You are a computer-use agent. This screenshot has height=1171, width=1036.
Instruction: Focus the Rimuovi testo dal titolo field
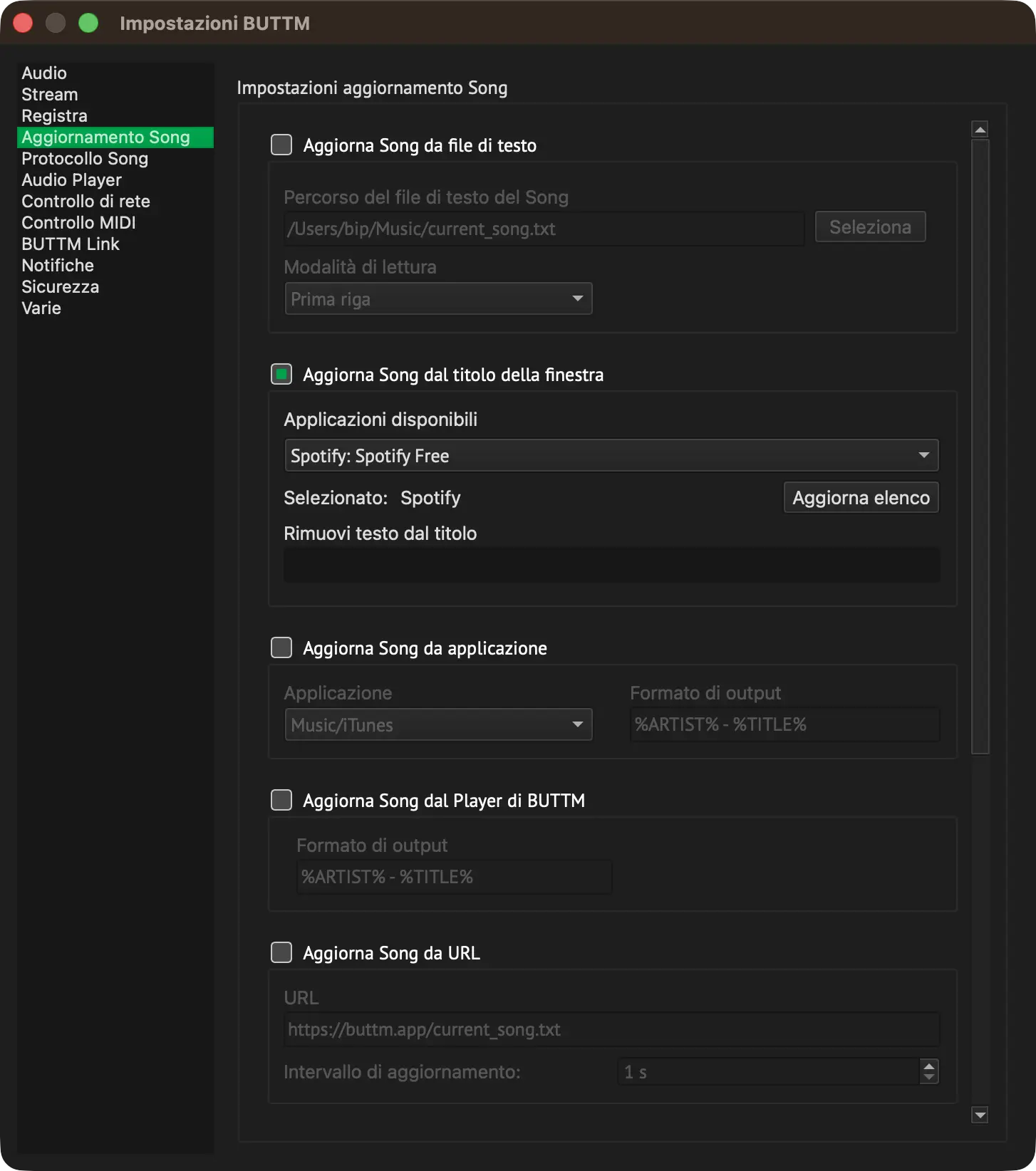(x=611, y=565)
